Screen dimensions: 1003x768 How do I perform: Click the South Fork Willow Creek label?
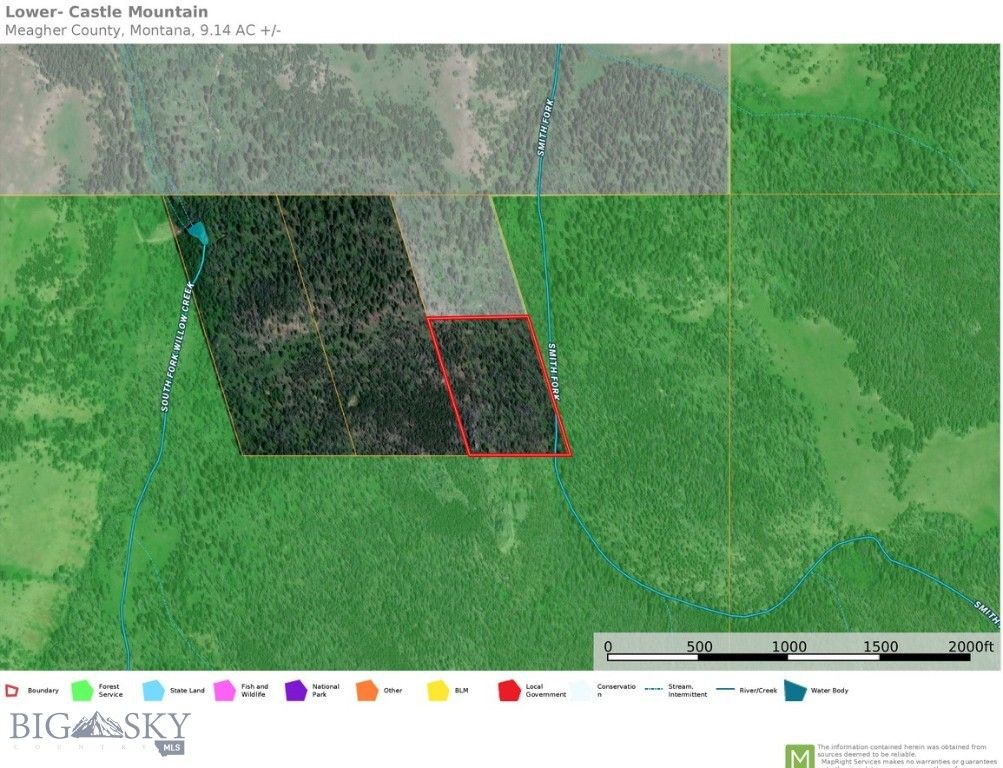tap(175, 347)
